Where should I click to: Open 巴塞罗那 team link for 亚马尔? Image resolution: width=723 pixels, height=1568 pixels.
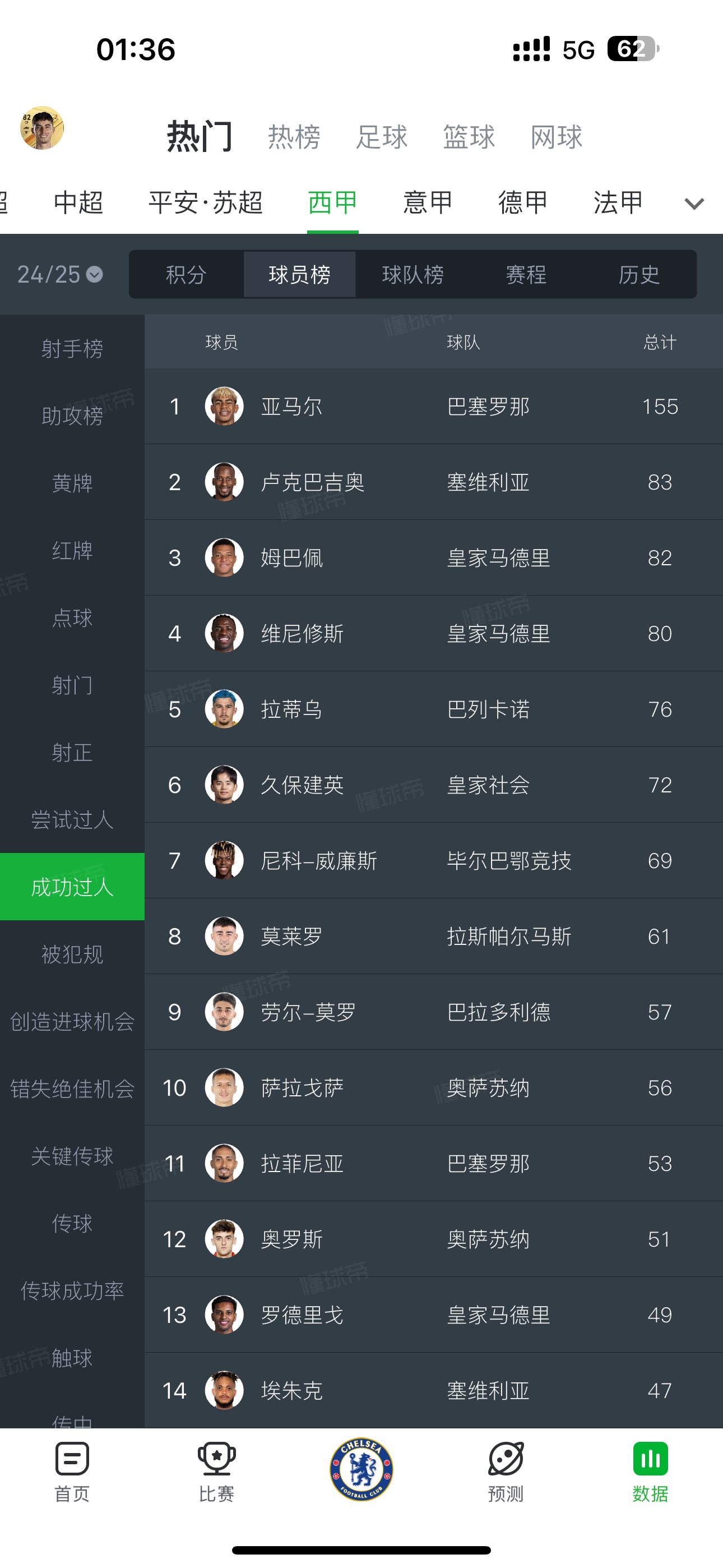488,407
